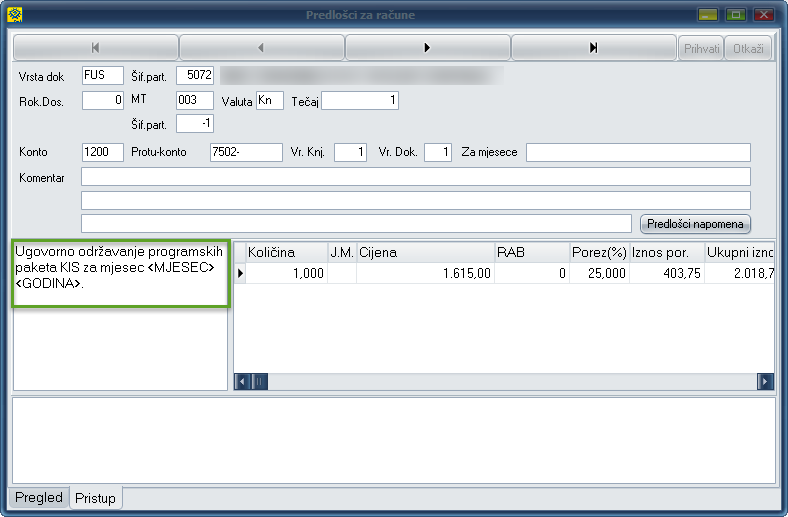Click the Količina column header
Screen dimensions: 788x517
pos(285,253)
